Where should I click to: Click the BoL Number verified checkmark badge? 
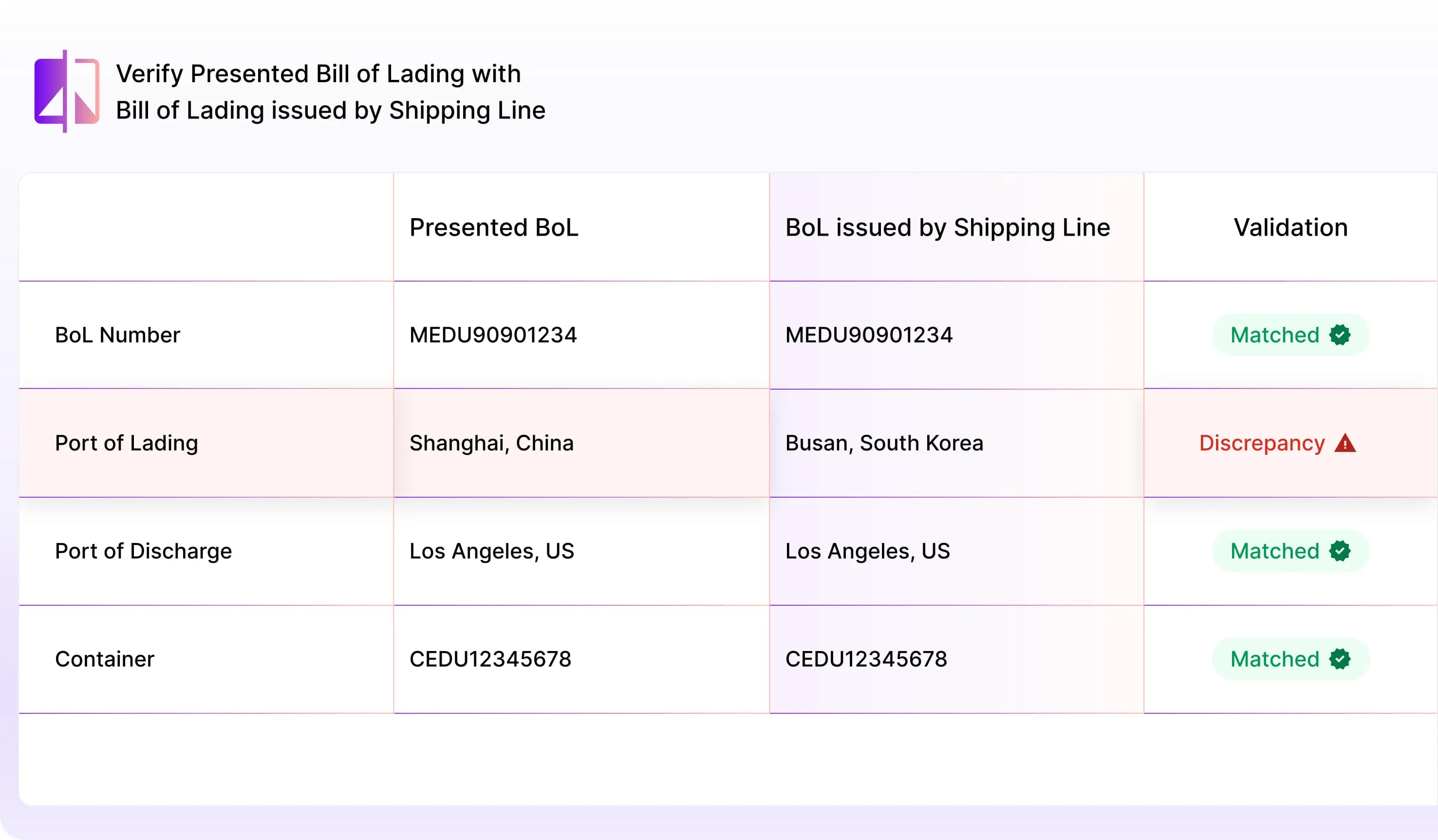[x=1339, y=335]
